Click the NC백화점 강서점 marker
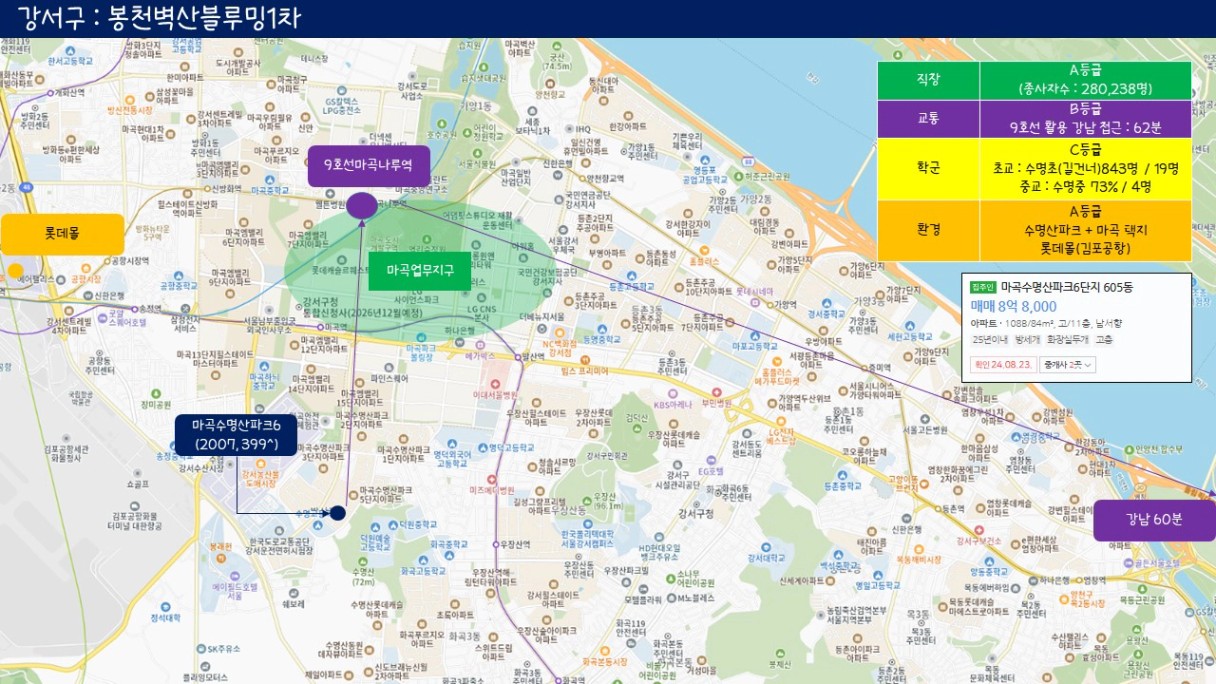1216x684 pixels. (560, 334)
